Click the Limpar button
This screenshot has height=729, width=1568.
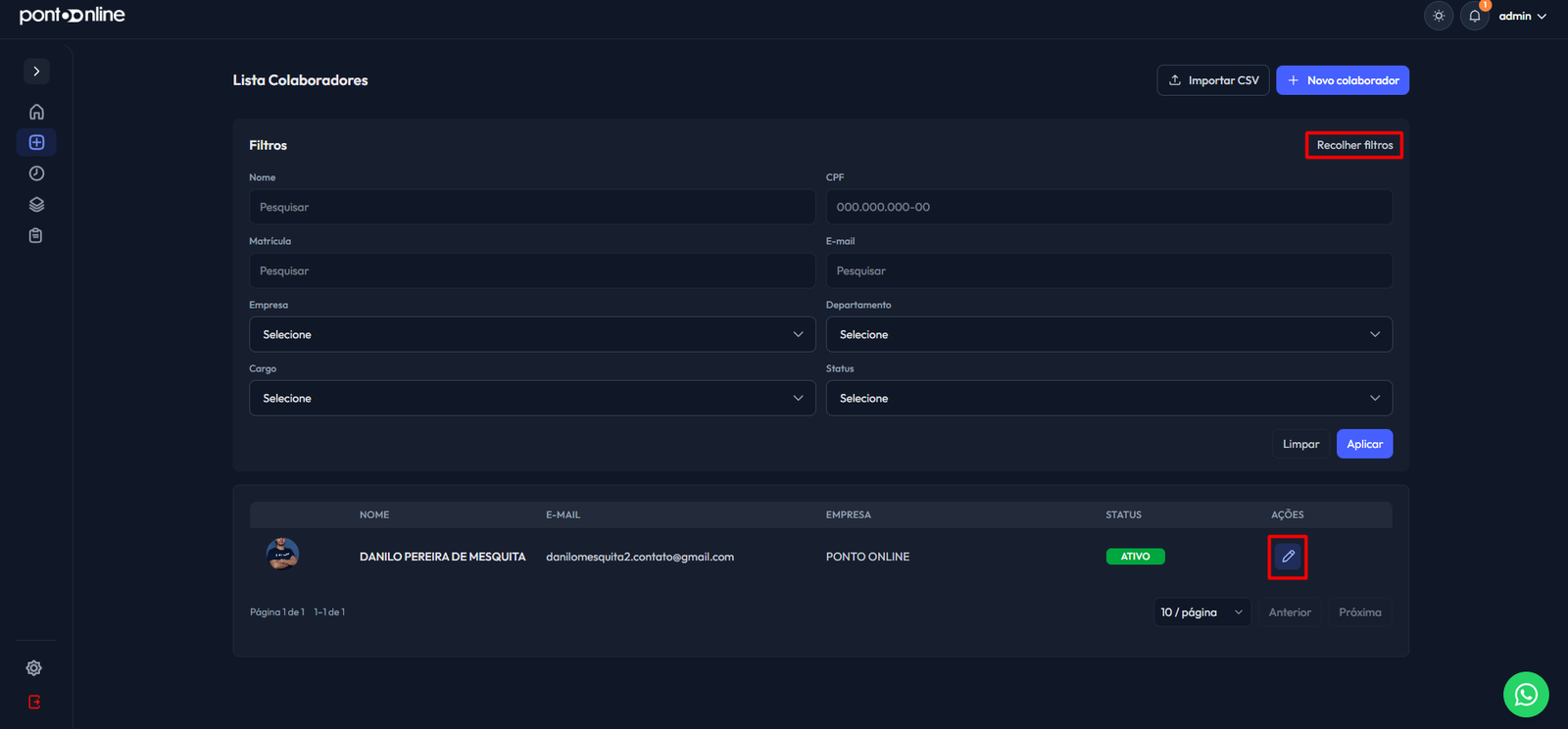1301,444
